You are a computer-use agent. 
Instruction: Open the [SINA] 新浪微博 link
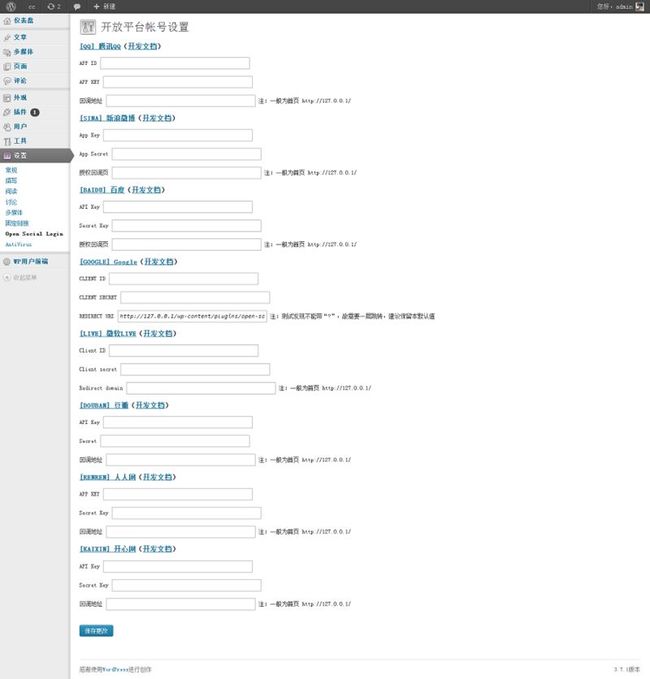click(107, 118)
